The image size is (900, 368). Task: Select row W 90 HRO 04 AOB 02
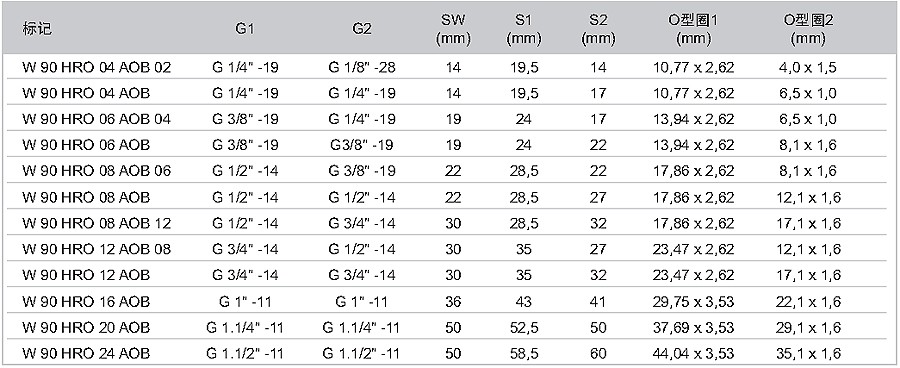tap(449, 67)
